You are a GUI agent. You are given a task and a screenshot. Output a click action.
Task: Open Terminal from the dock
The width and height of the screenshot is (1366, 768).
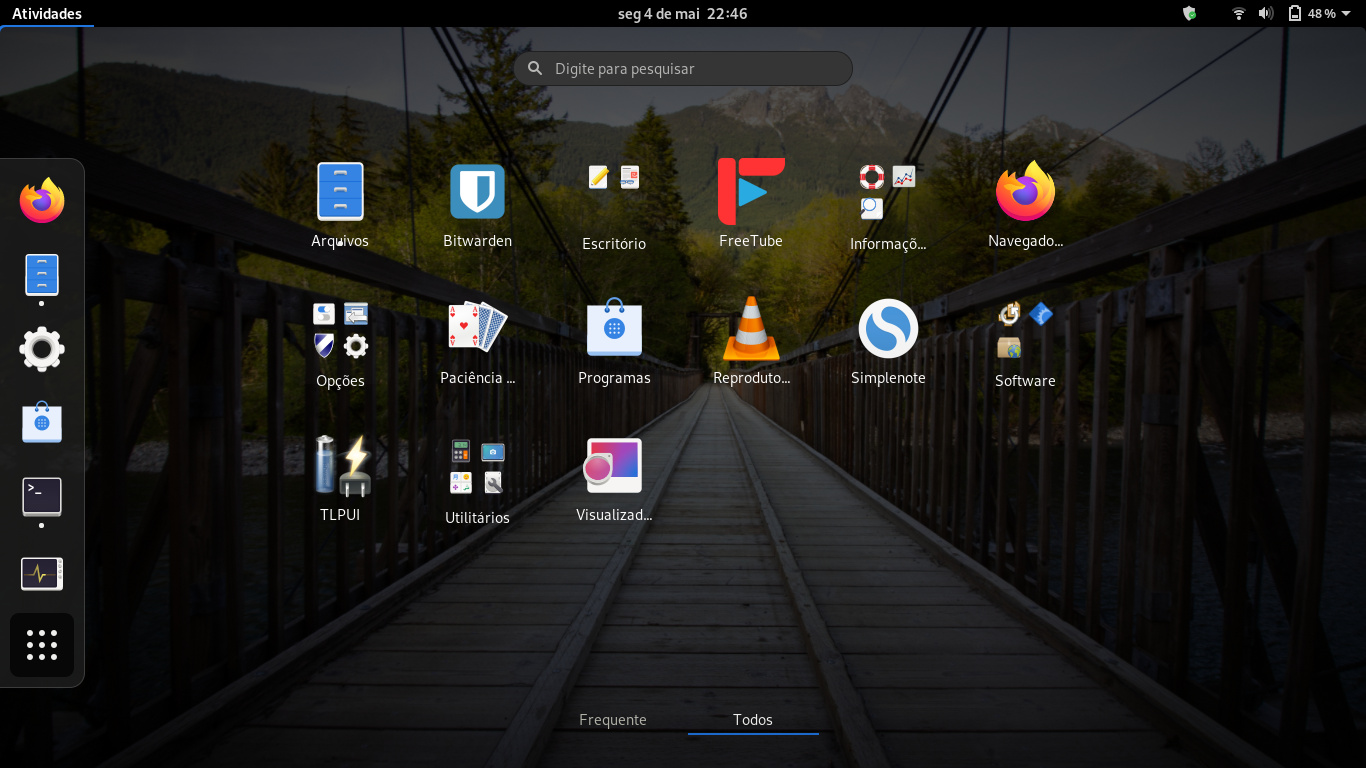pos(42,497)
